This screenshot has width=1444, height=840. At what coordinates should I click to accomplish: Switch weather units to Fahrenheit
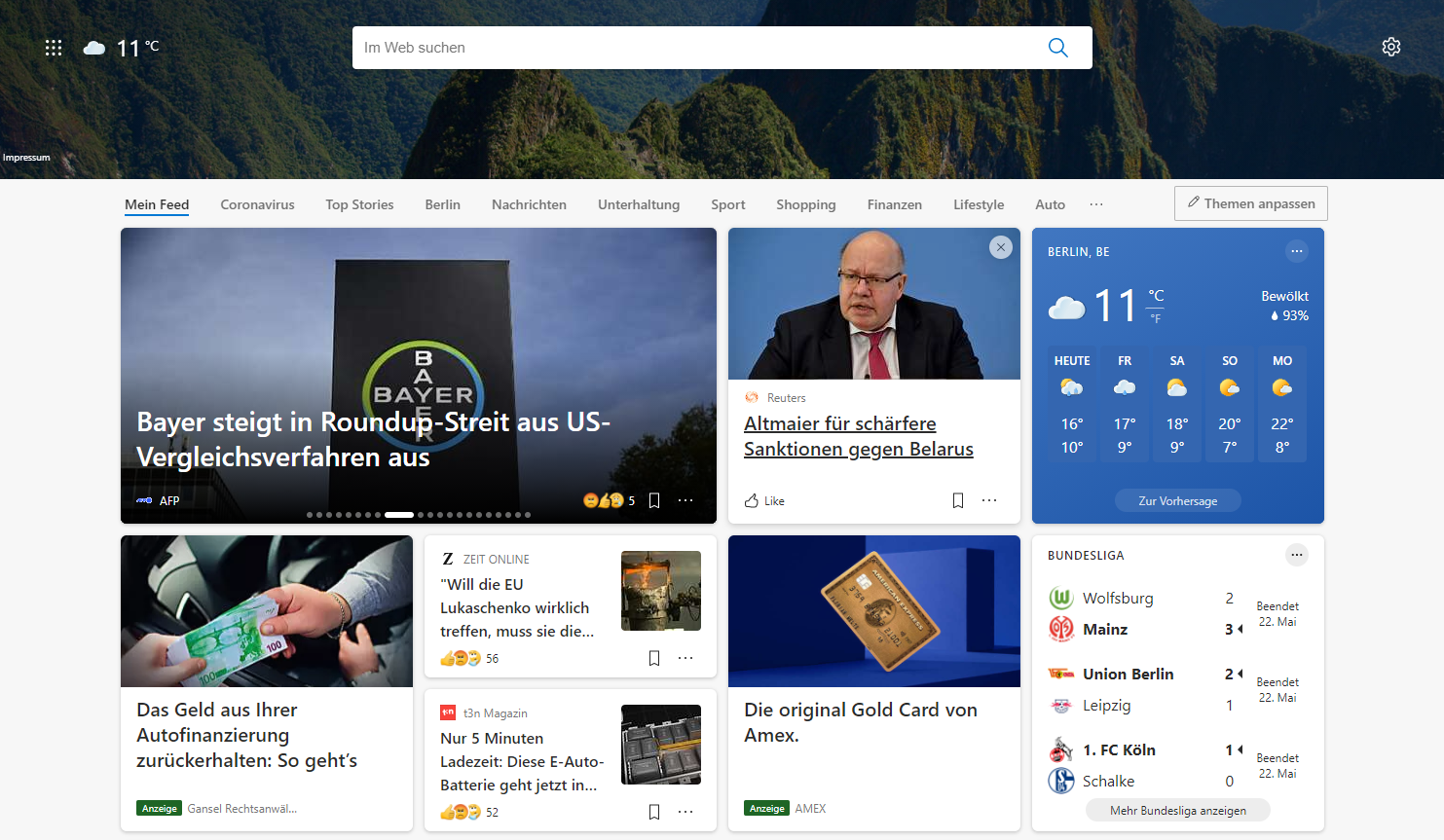(x=1156, y=318)
